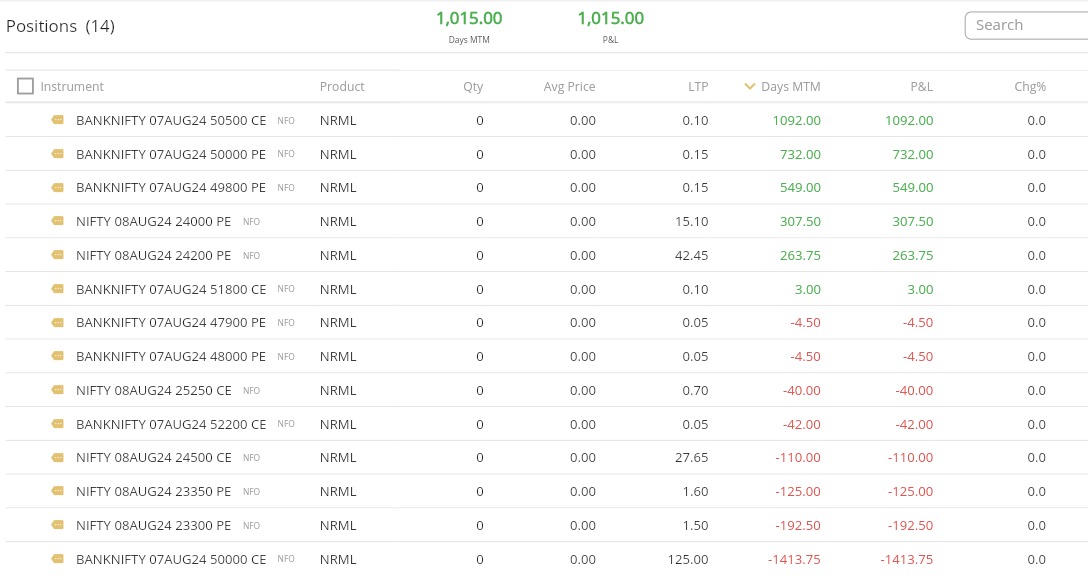Select NIFTY 08AUG24 23350 PE instrument
The image size is (1088, 583).
(153, 491)
